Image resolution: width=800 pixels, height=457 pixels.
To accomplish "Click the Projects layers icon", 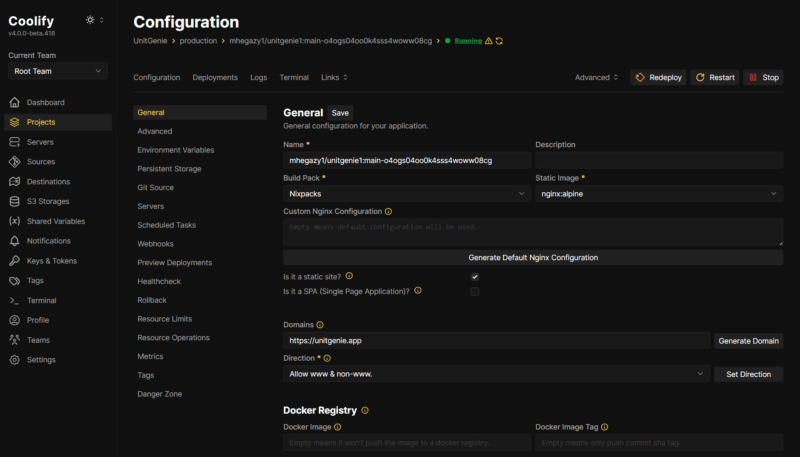I will [14, 122].
